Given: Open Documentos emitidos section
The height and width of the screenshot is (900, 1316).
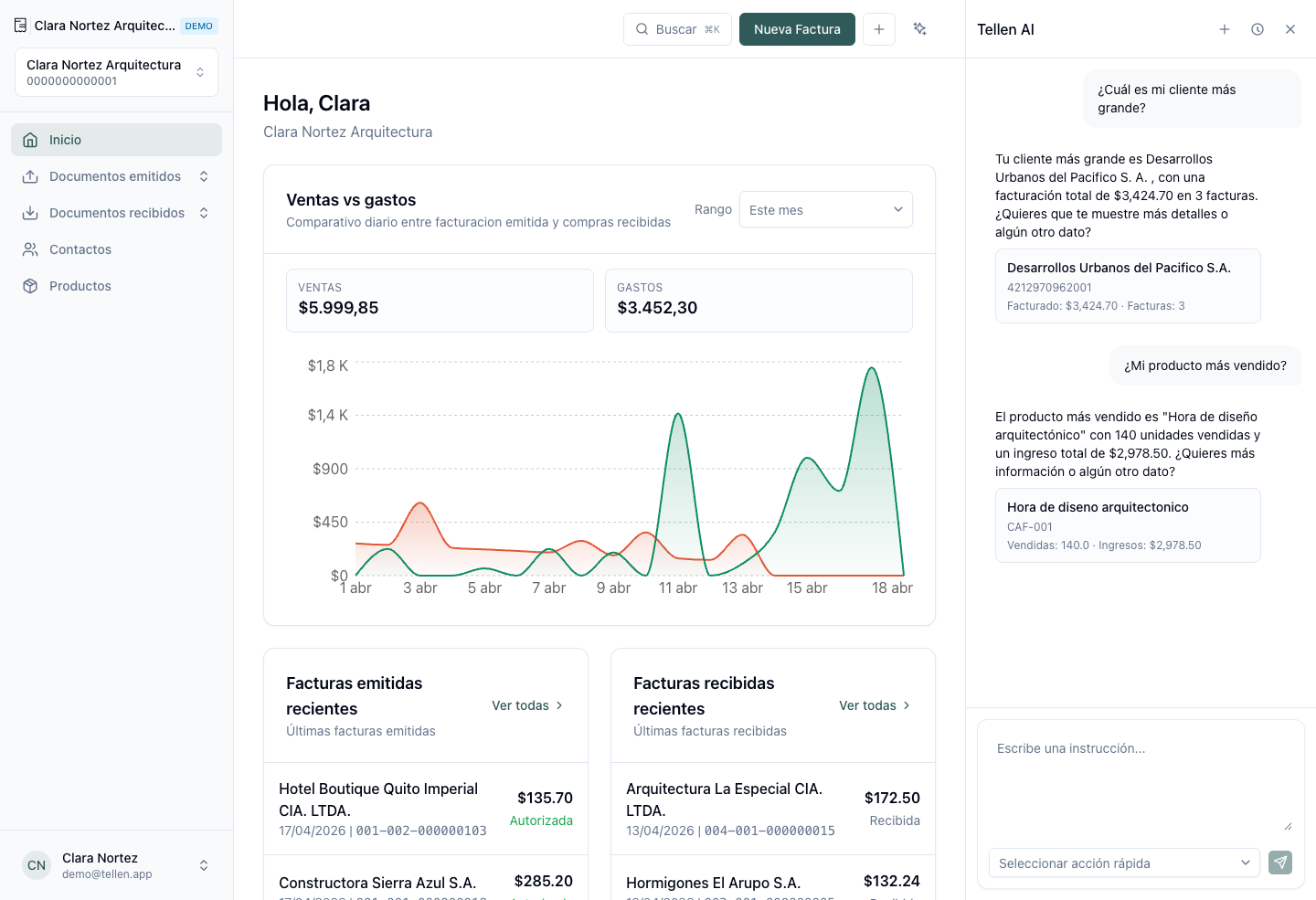Looking at the screenshot, I should tap(116, 176).
